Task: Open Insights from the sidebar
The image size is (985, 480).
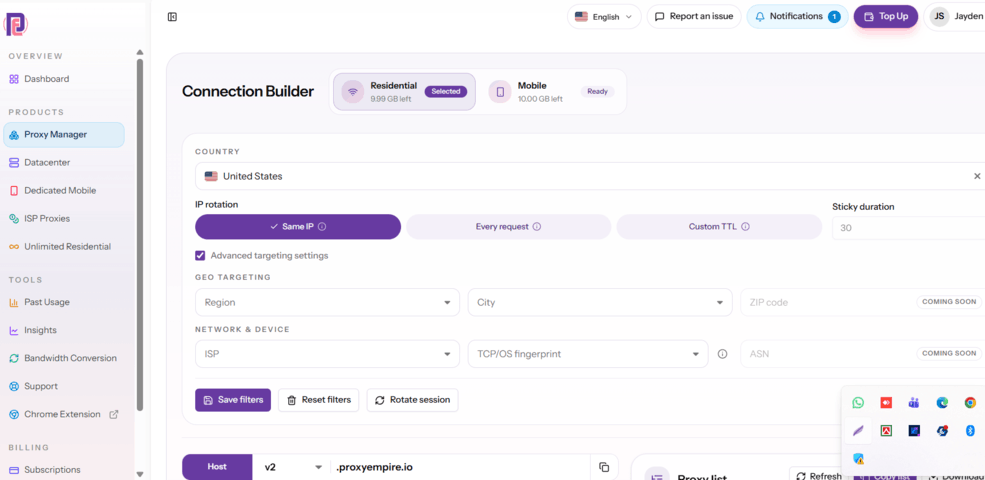Action: pos(40,330)
